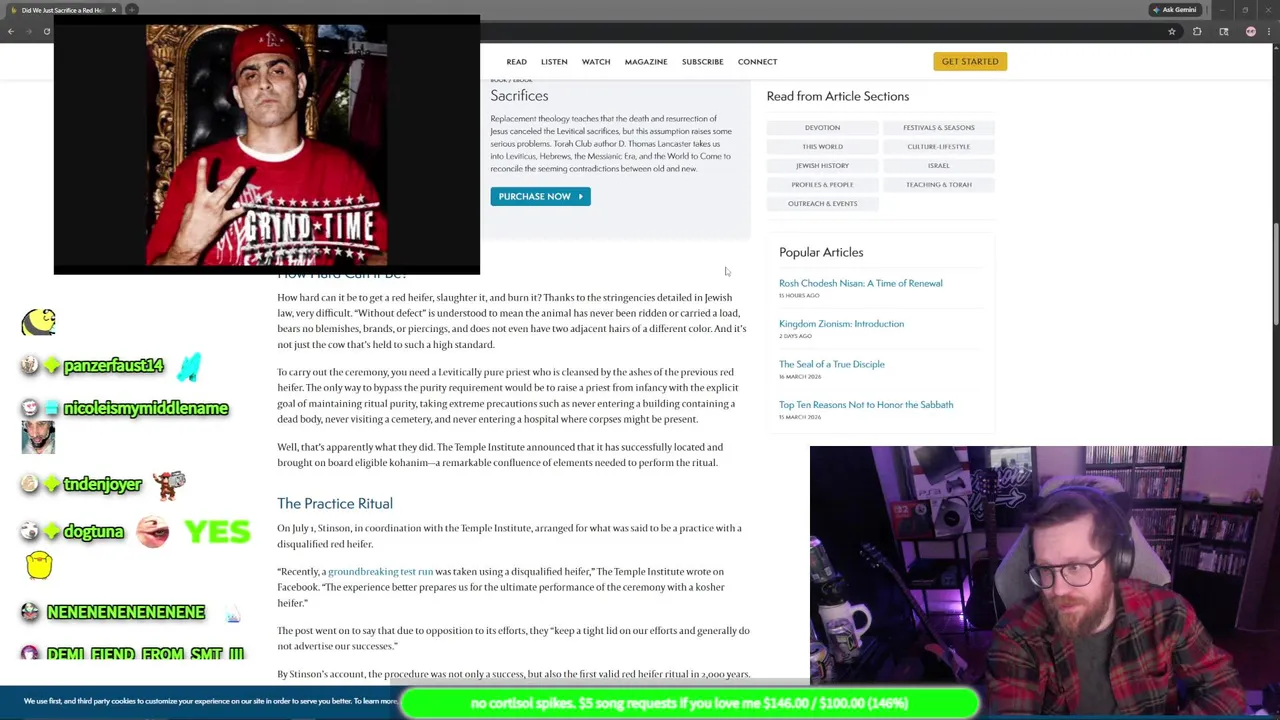Click the green YES chat message
This screenshot has width=1280, height=720.
[x=217, y=532]
